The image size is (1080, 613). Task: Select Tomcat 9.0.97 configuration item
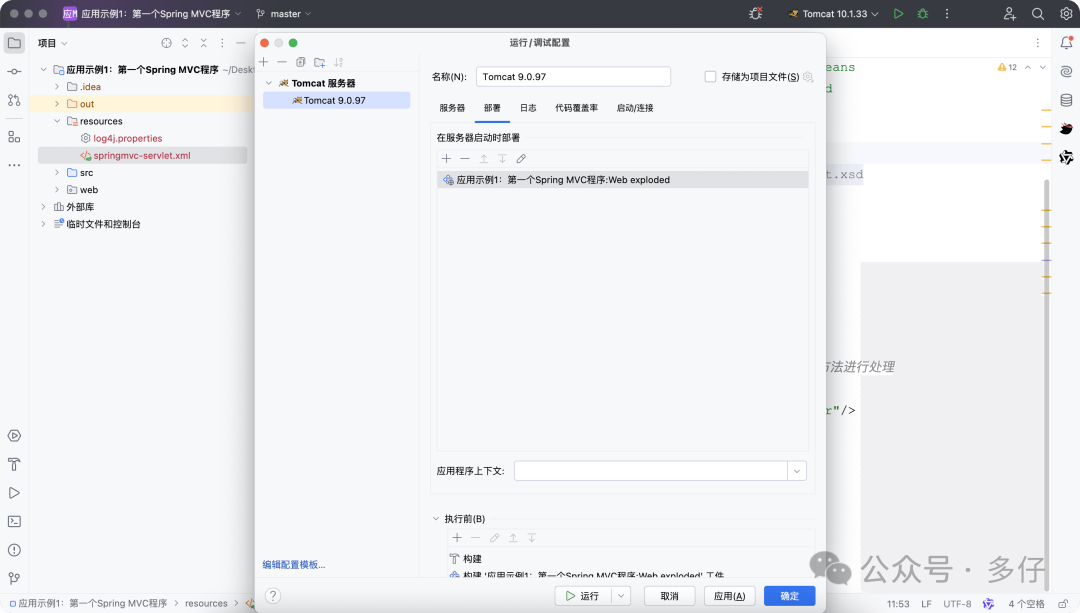[x=336, y=101]
